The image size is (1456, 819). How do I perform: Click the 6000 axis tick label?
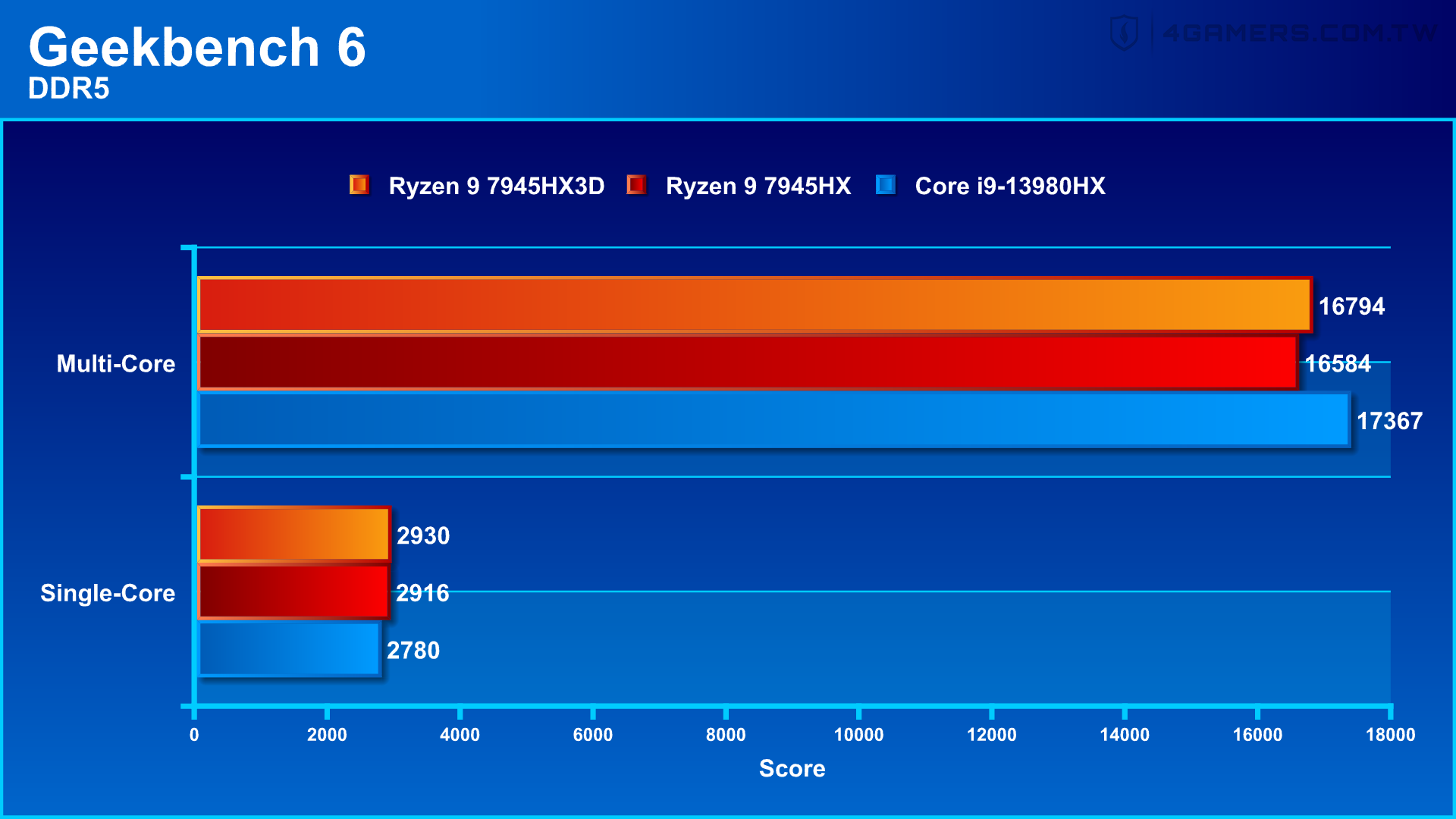(x=593, y=735)
